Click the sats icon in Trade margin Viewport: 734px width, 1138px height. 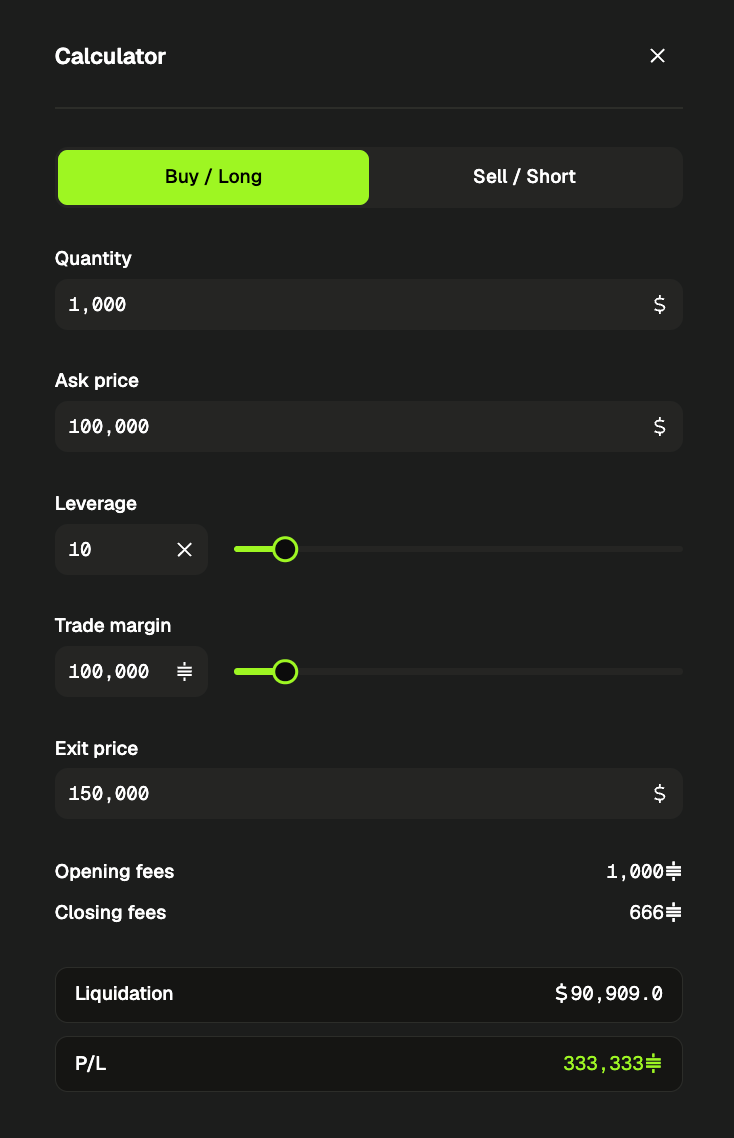coord(184,671)
